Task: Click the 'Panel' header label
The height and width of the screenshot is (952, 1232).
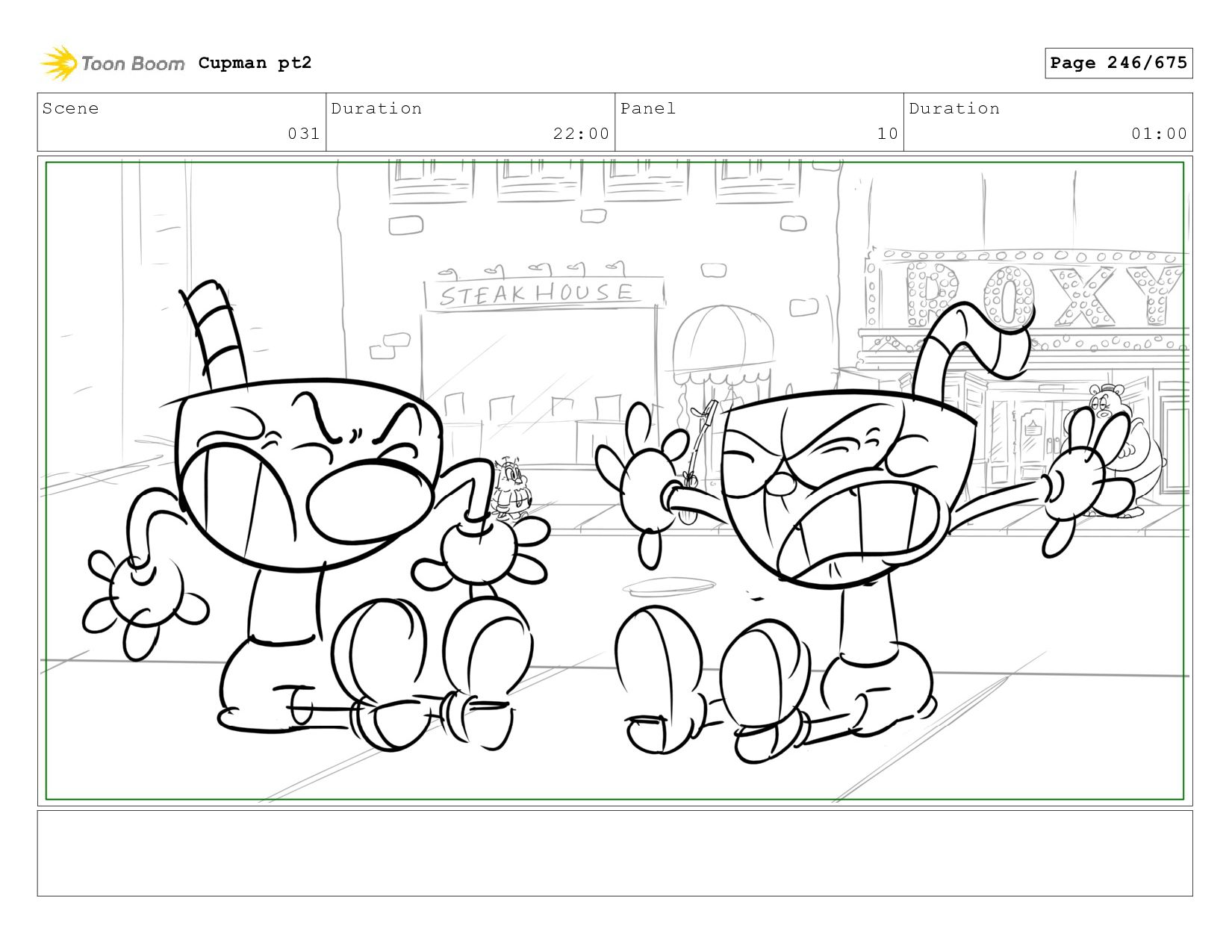Action: [x=647, y=108]
